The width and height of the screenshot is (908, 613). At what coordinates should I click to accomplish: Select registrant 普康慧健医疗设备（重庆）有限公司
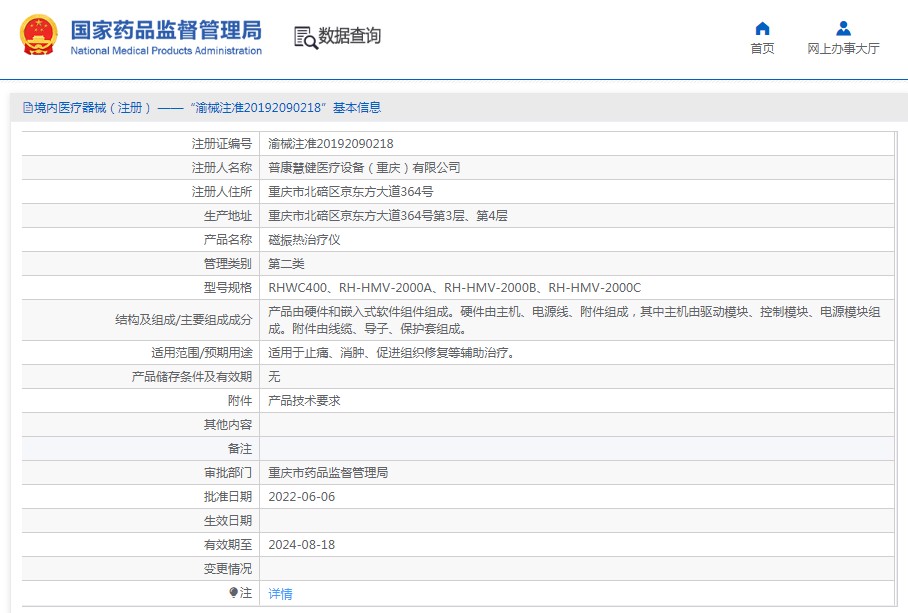364,168
